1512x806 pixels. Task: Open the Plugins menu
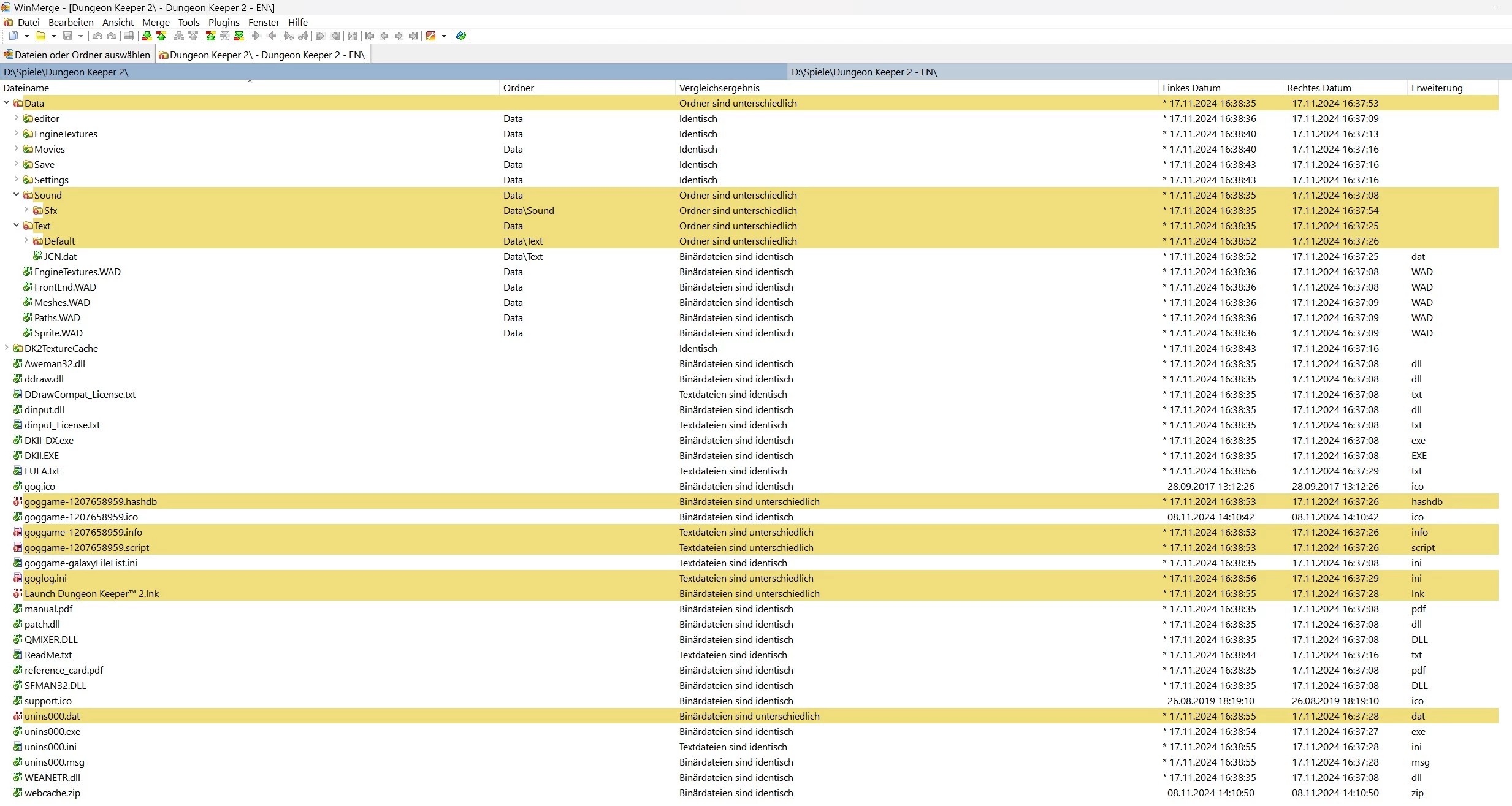224,22
